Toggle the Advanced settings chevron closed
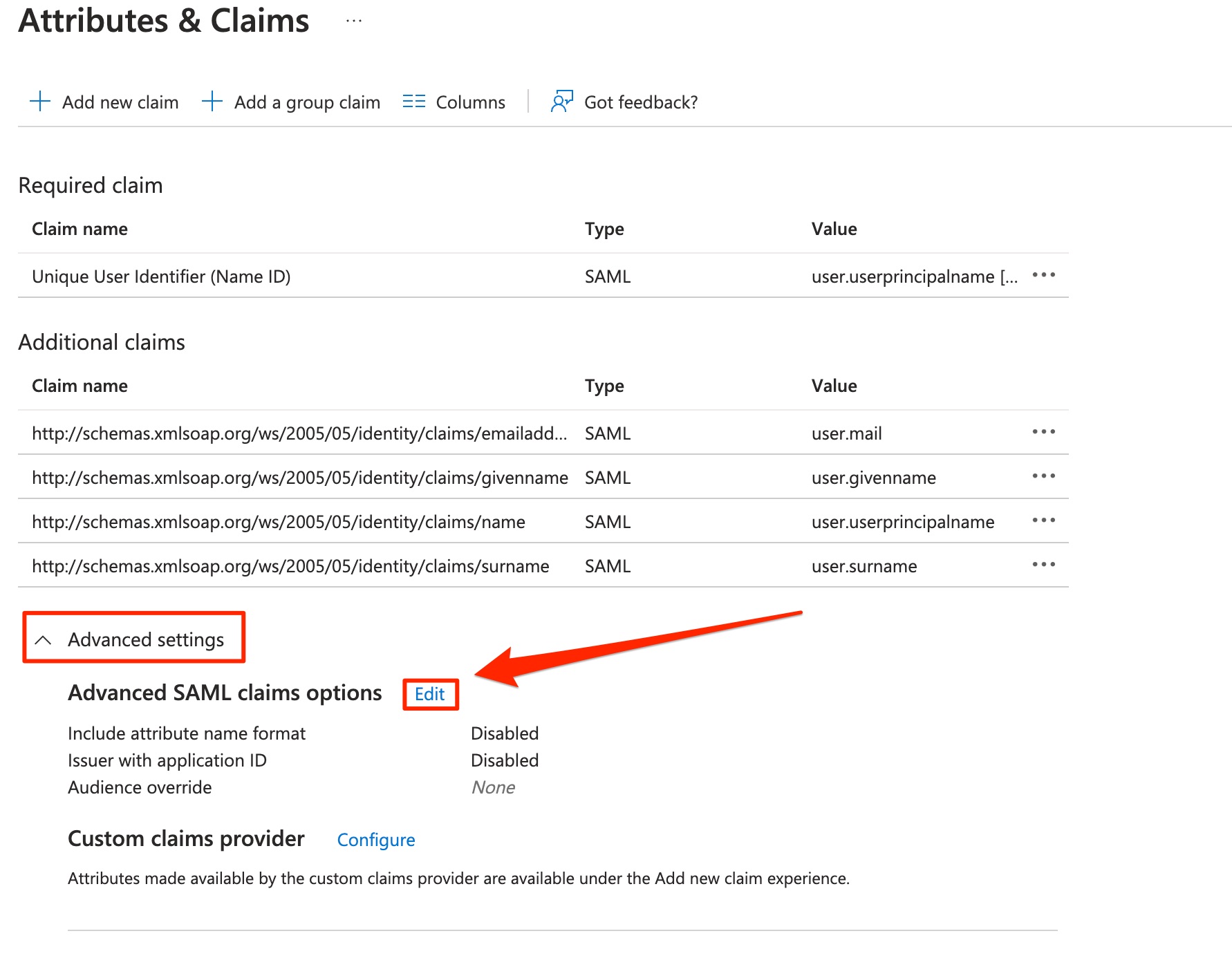Screen dimensions: 1232x976 44,639
